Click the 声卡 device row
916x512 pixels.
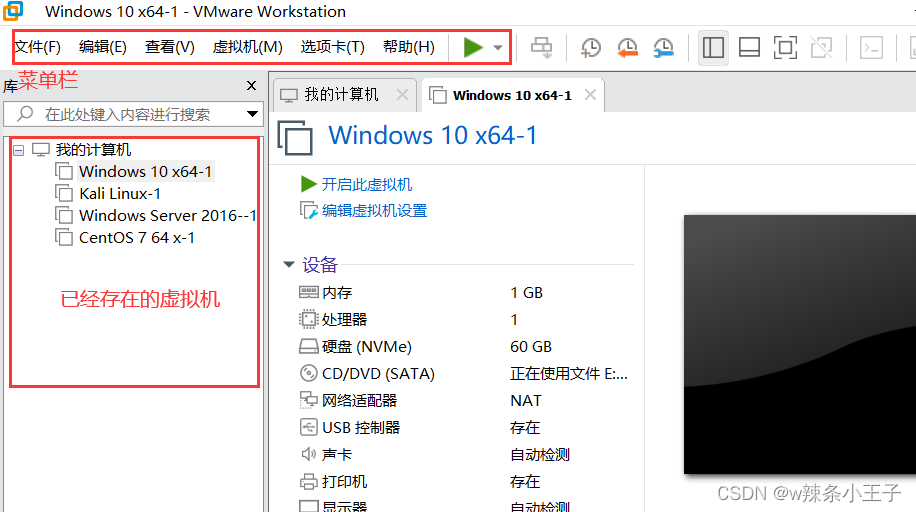[x=466, y=454]
